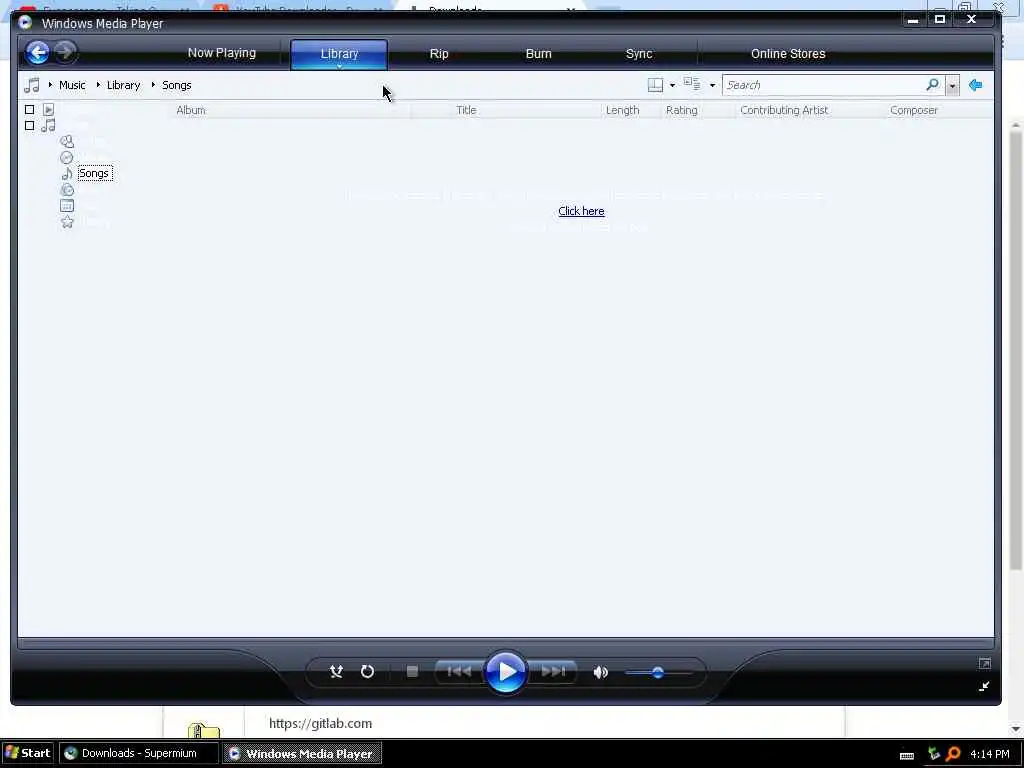This screenshot has height=768, width=1024.
Task: Open the Start menu
Action: click(x=28, y=753)
